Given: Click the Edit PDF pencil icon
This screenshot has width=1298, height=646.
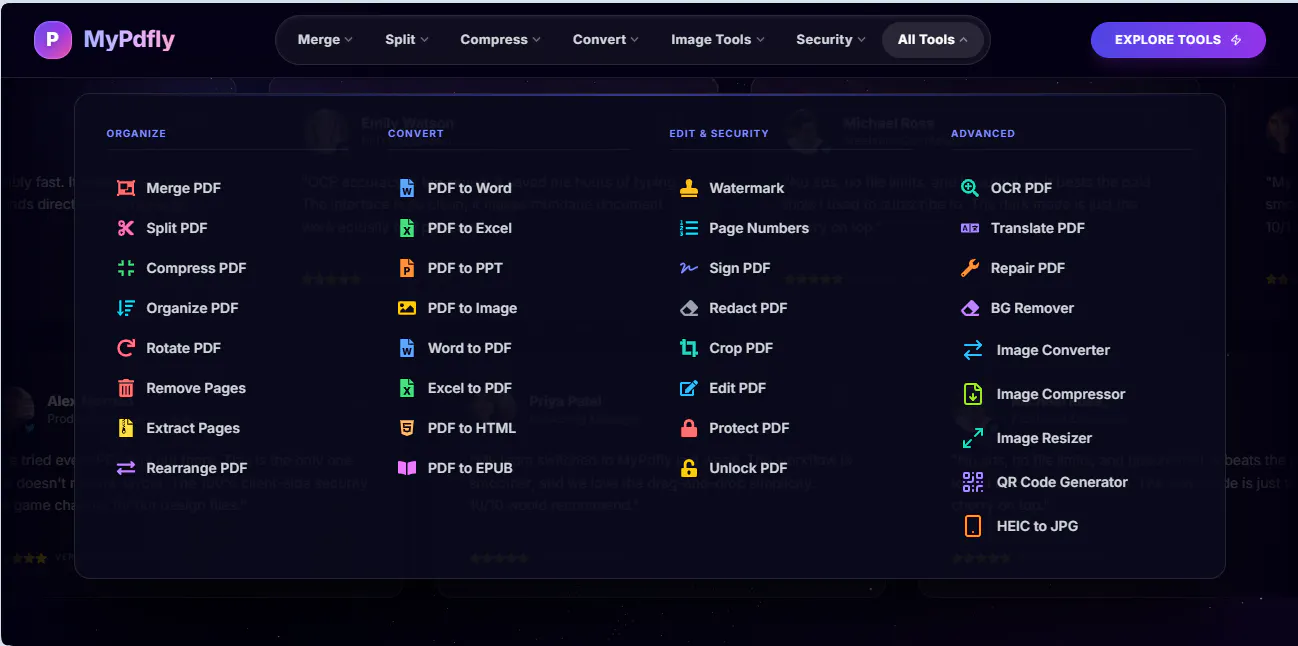Looking at the screenshot, I should (x=689, y=388).
